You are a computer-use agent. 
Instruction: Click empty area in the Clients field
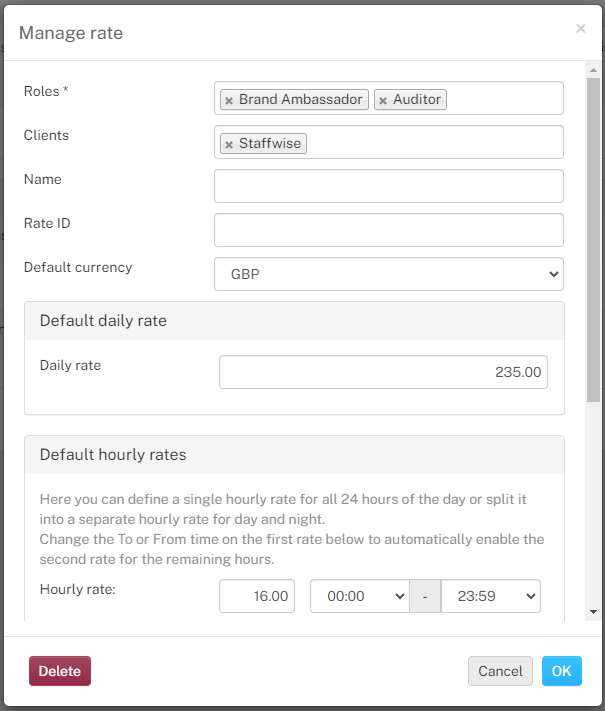pos(433,142)
